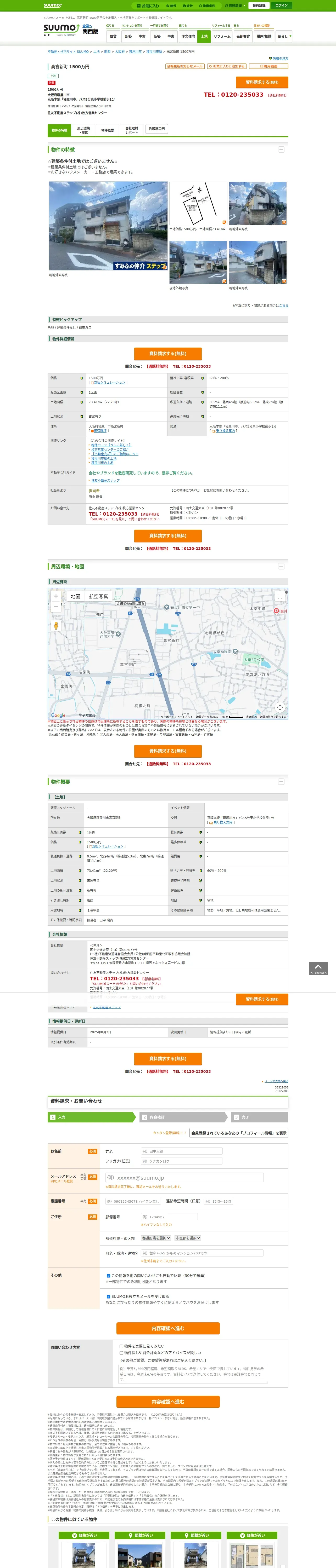Open 寝屋川市駅の土地 related link
The image size is (336, 1568).
tap(104, 458)
